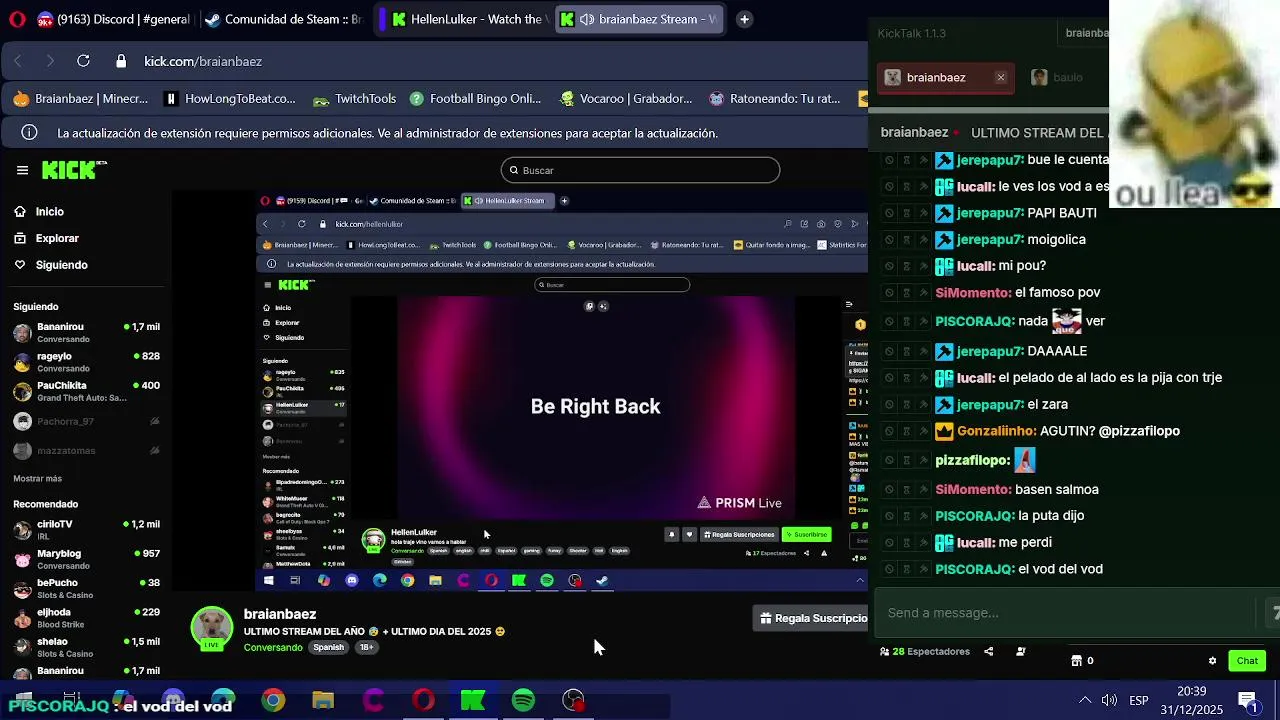1280x720 pixels.
Task: Mute audio on the braianbaez Stream tab
Action: click(x=587, y=19)
